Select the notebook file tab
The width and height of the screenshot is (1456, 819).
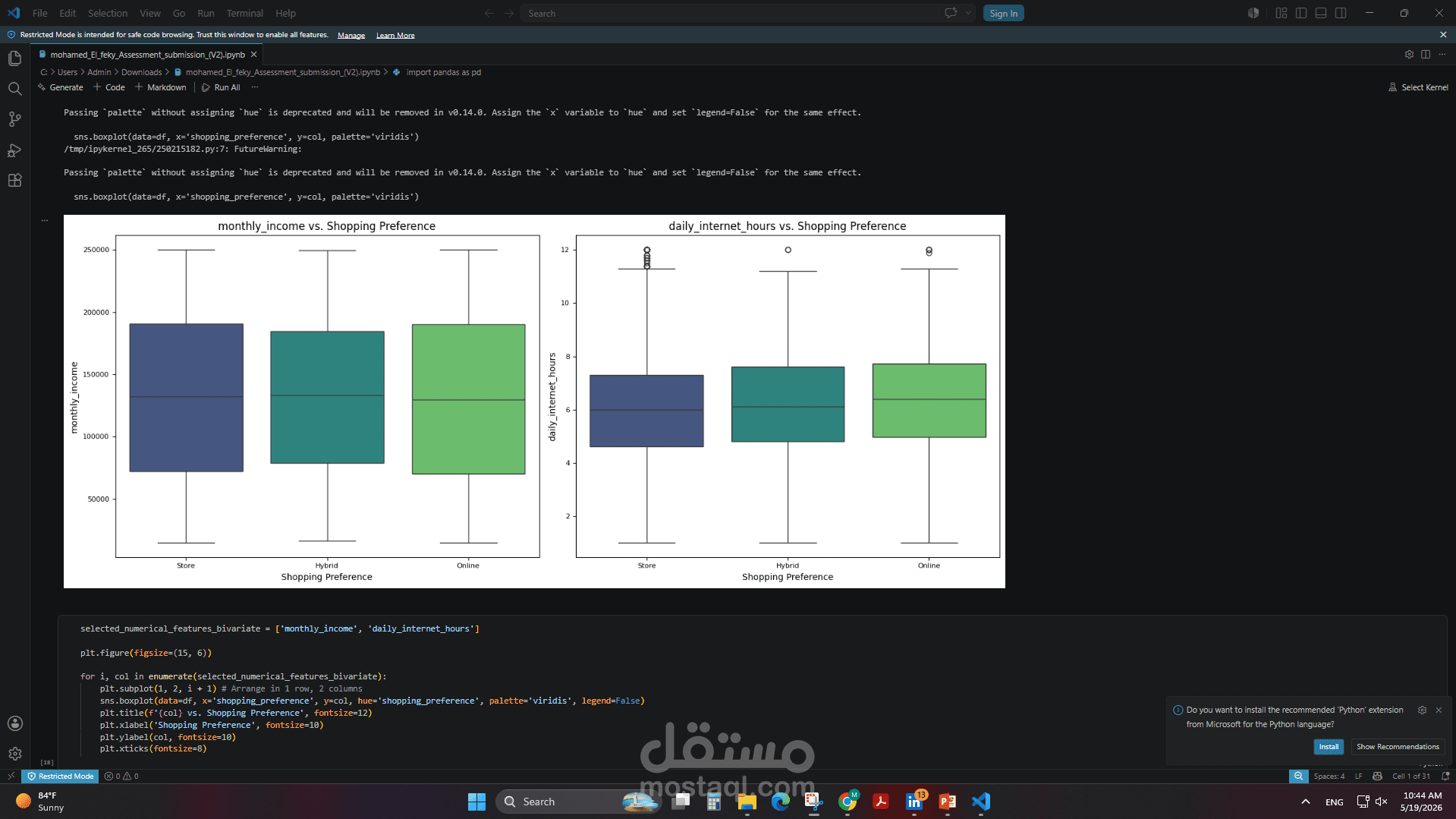[147, 55]
